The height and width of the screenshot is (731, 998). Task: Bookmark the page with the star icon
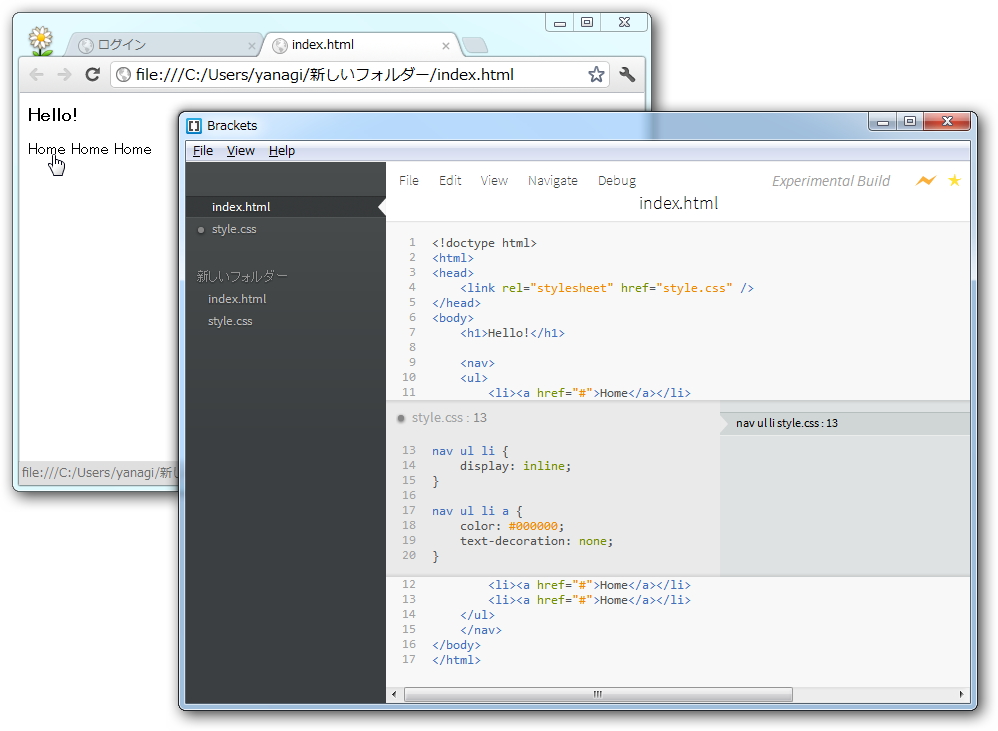pos(596,74)
